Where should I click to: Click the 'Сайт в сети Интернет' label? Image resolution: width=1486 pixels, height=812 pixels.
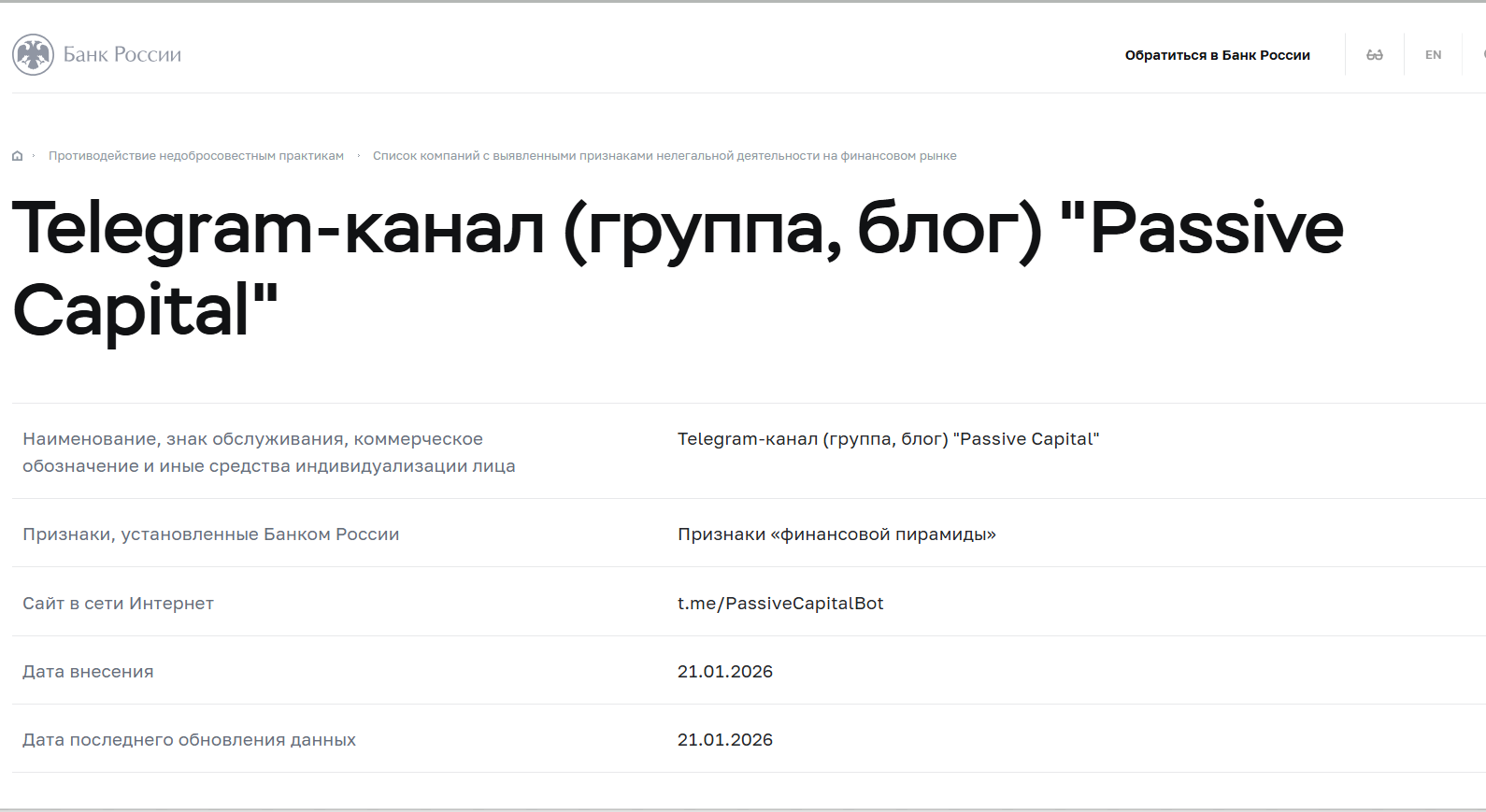118,604
